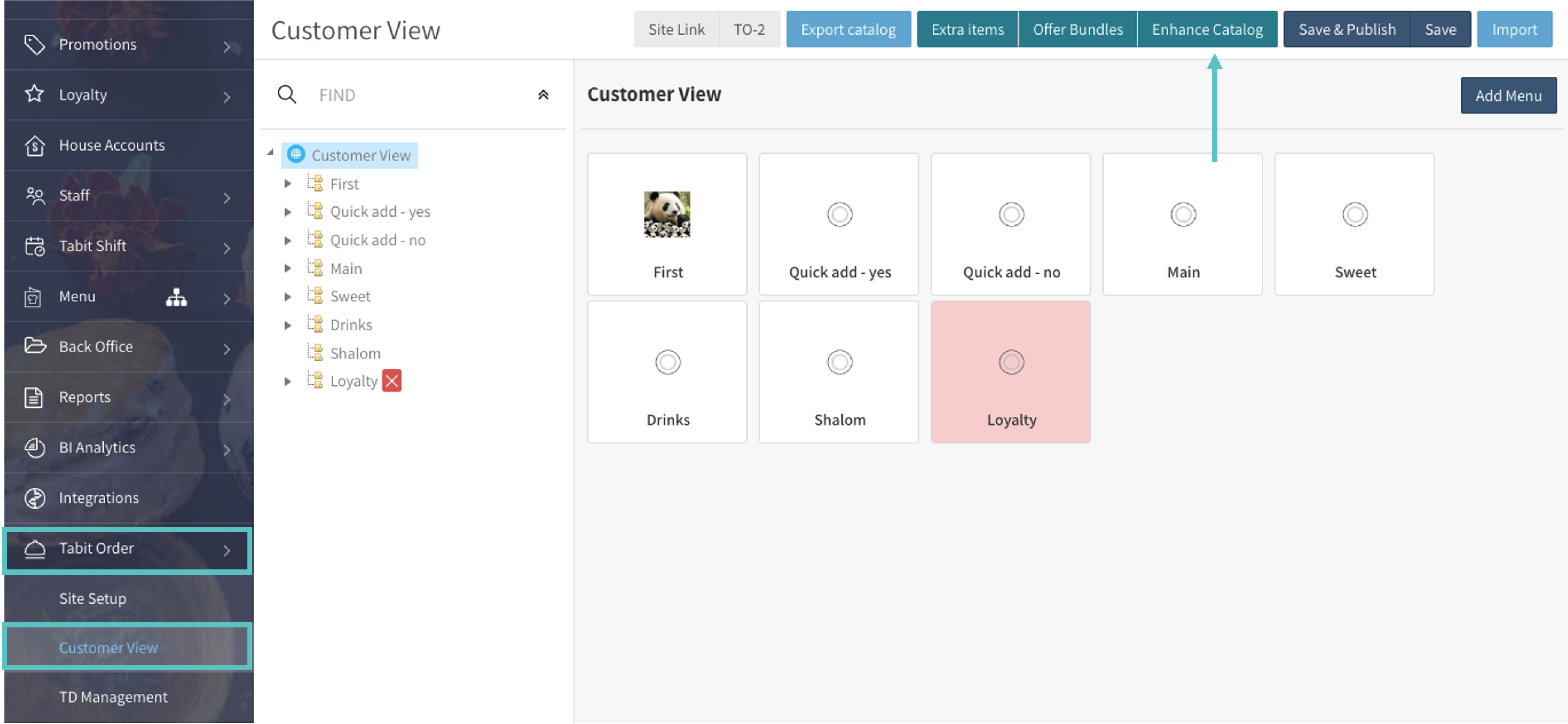1568x724 pixels.
Task: Click the red delete X beside Loyalty
Action: click(391, 381)
